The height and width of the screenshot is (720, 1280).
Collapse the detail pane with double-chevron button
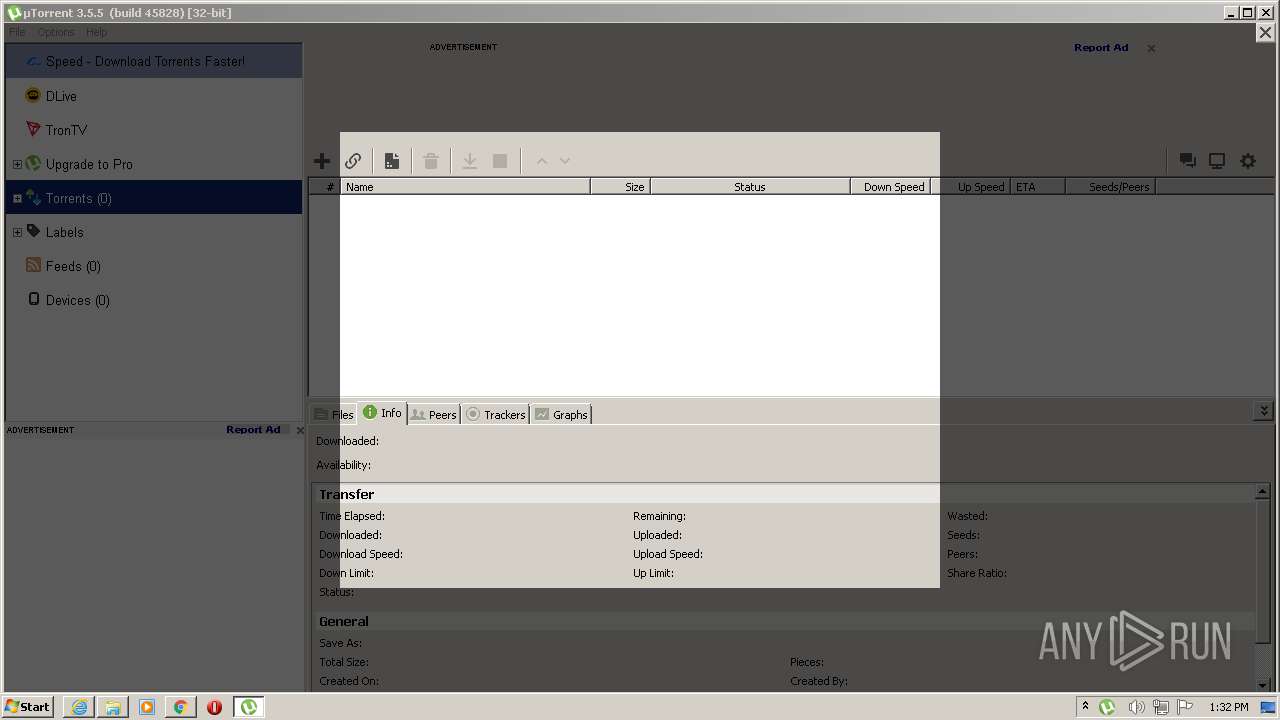point(1264,411)
